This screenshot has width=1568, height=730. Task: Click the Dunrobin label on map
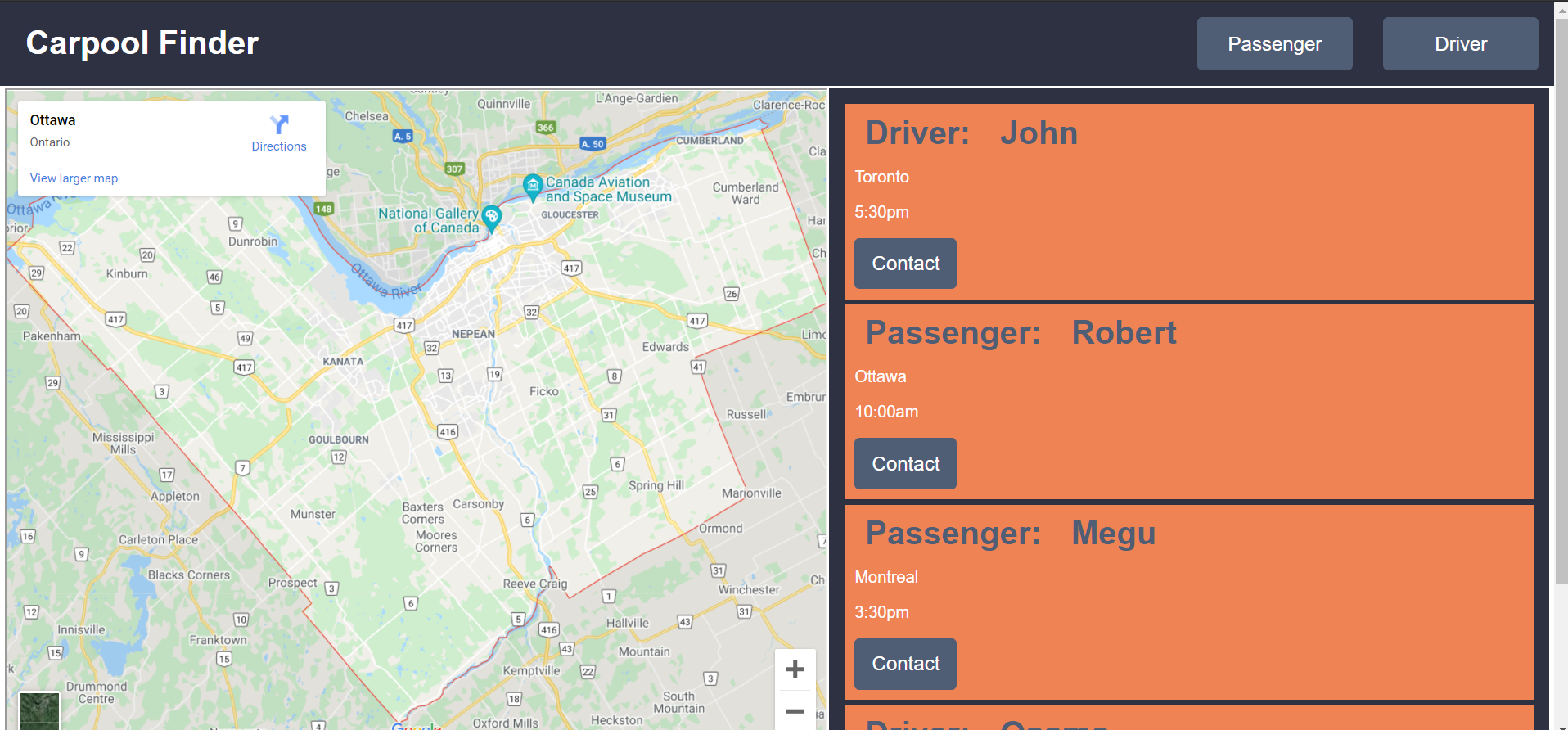click(253, 241)
